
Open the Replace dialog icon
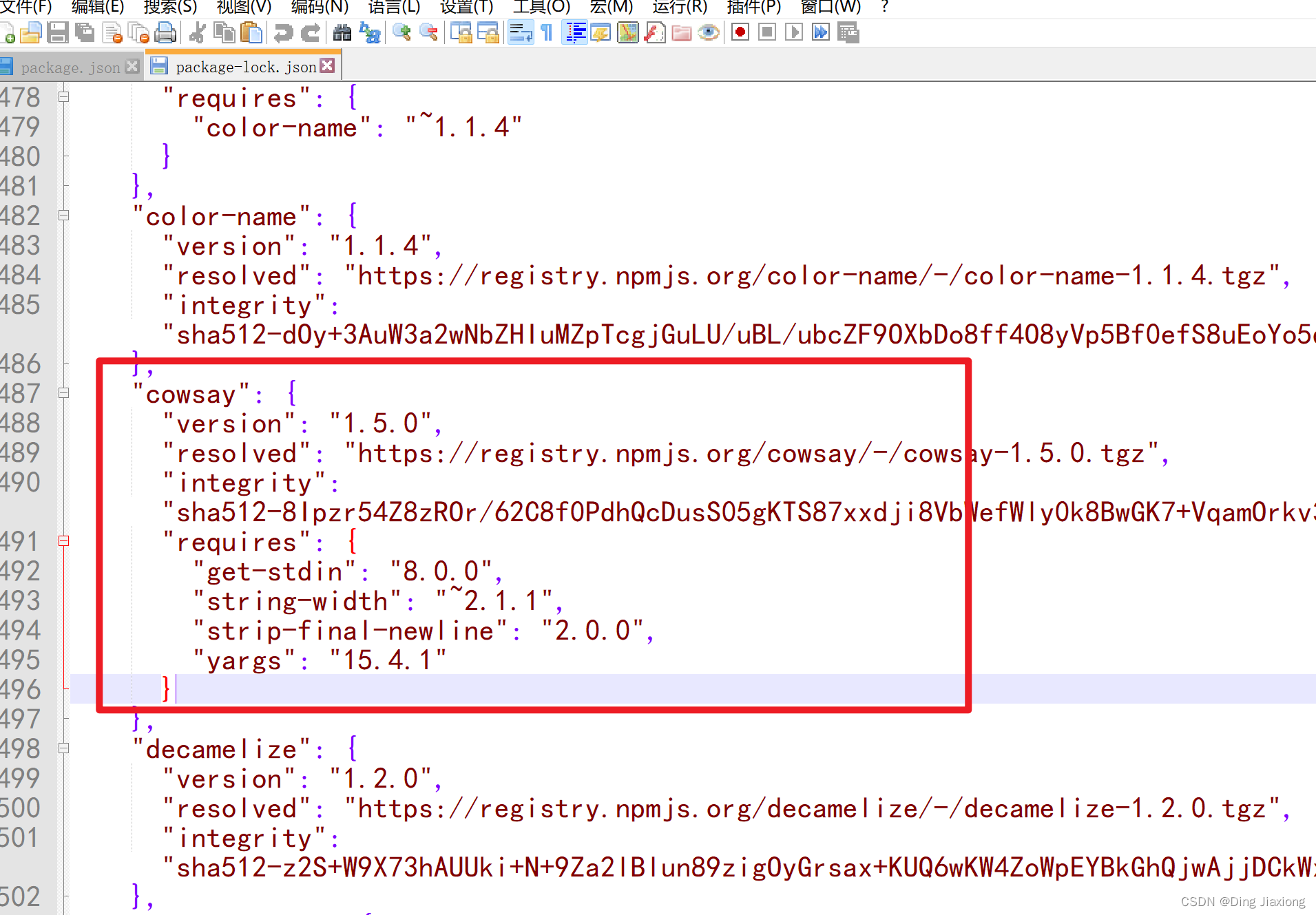pos(370,32)
